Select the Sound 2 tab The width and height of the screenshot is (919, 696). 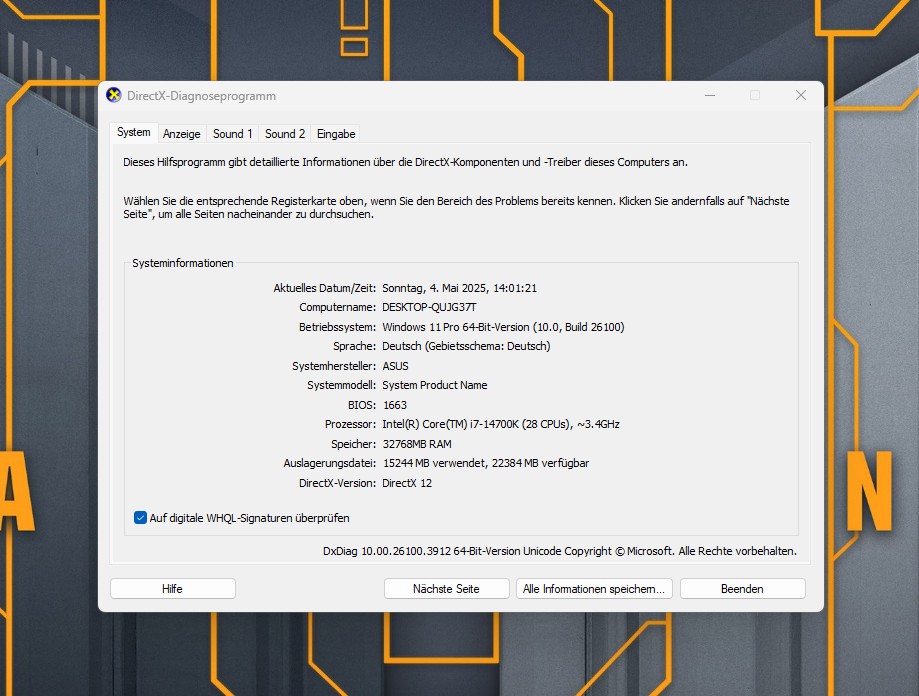pos(285,134)
